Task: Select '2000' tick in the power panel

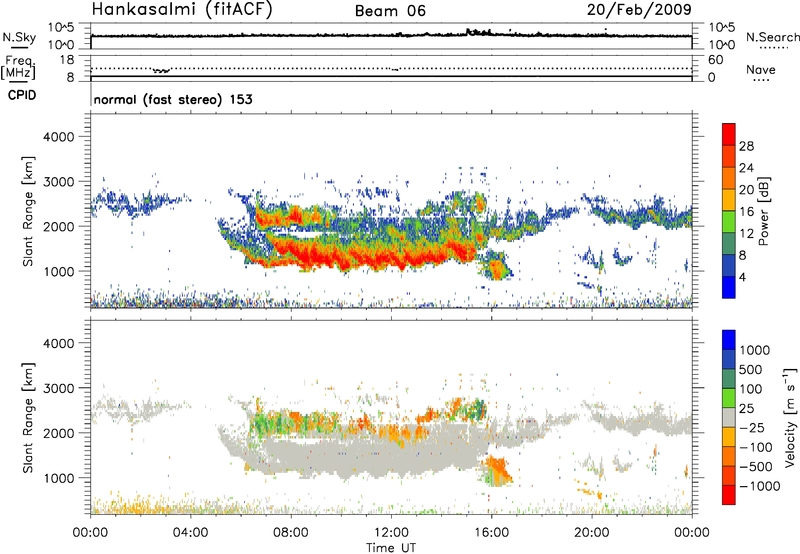Action: 59,226
